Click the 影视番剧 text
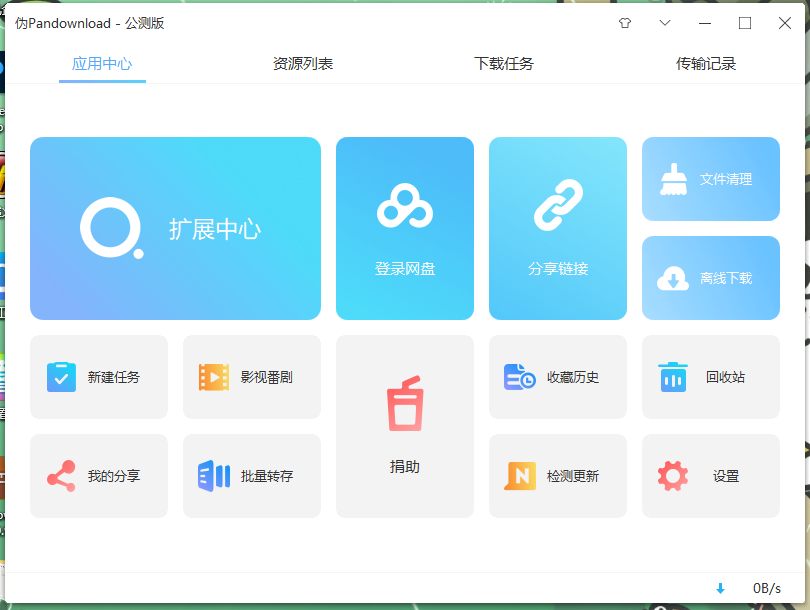The width and height of the screenshot is (810, 610). pyautogui.click(x=267, y=377)
